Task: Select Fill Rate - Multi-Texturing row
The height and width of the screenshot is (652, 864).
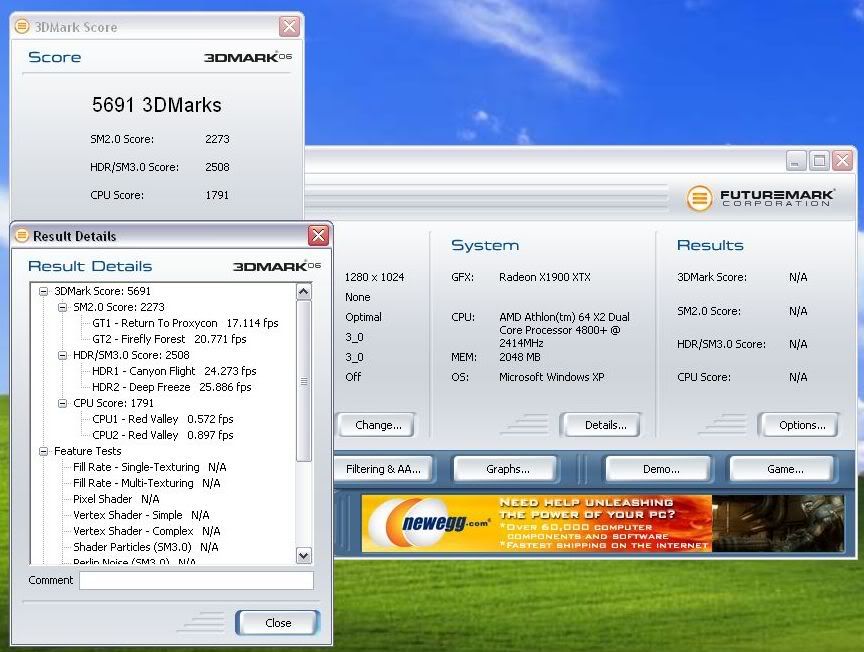Action: coord(147,483)
